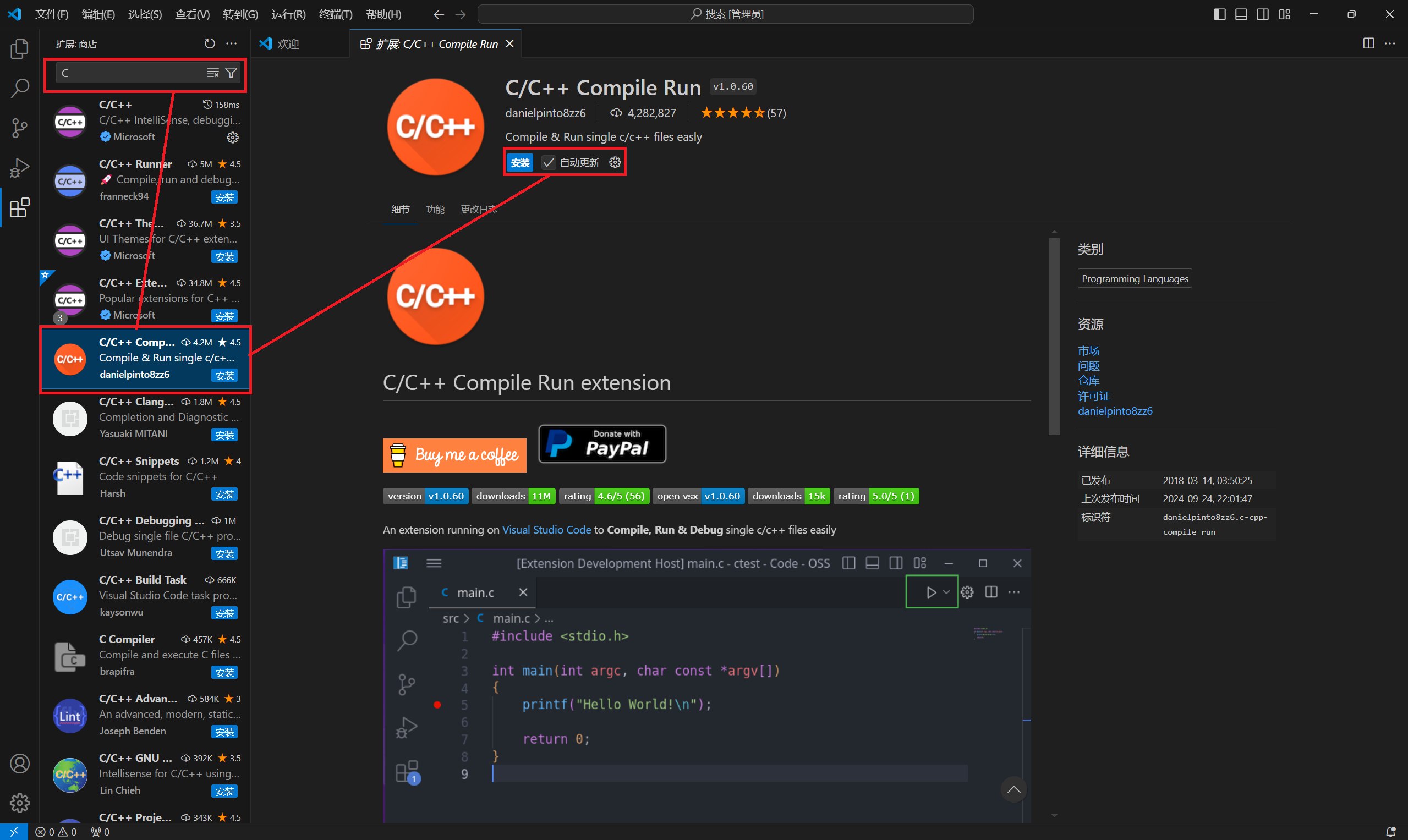Click the star rating (57) in header

pyautogui.click(x=743, y=113)
